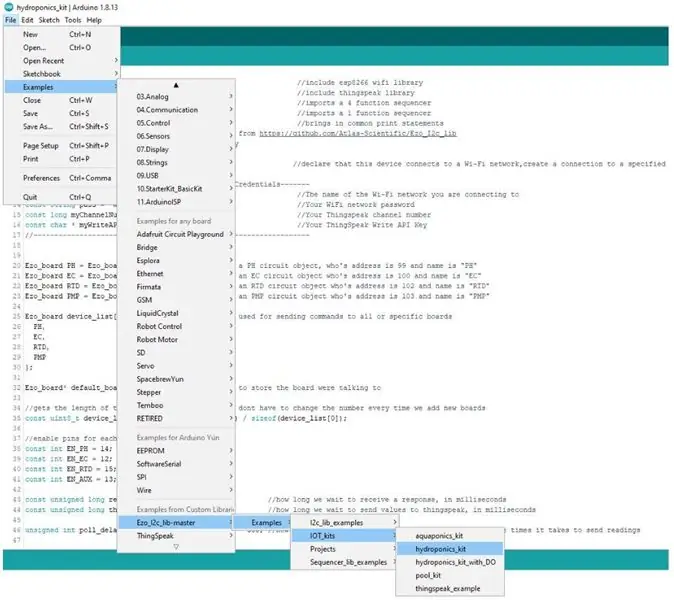
Task: Open the pool_kit example
Action: 450,576
